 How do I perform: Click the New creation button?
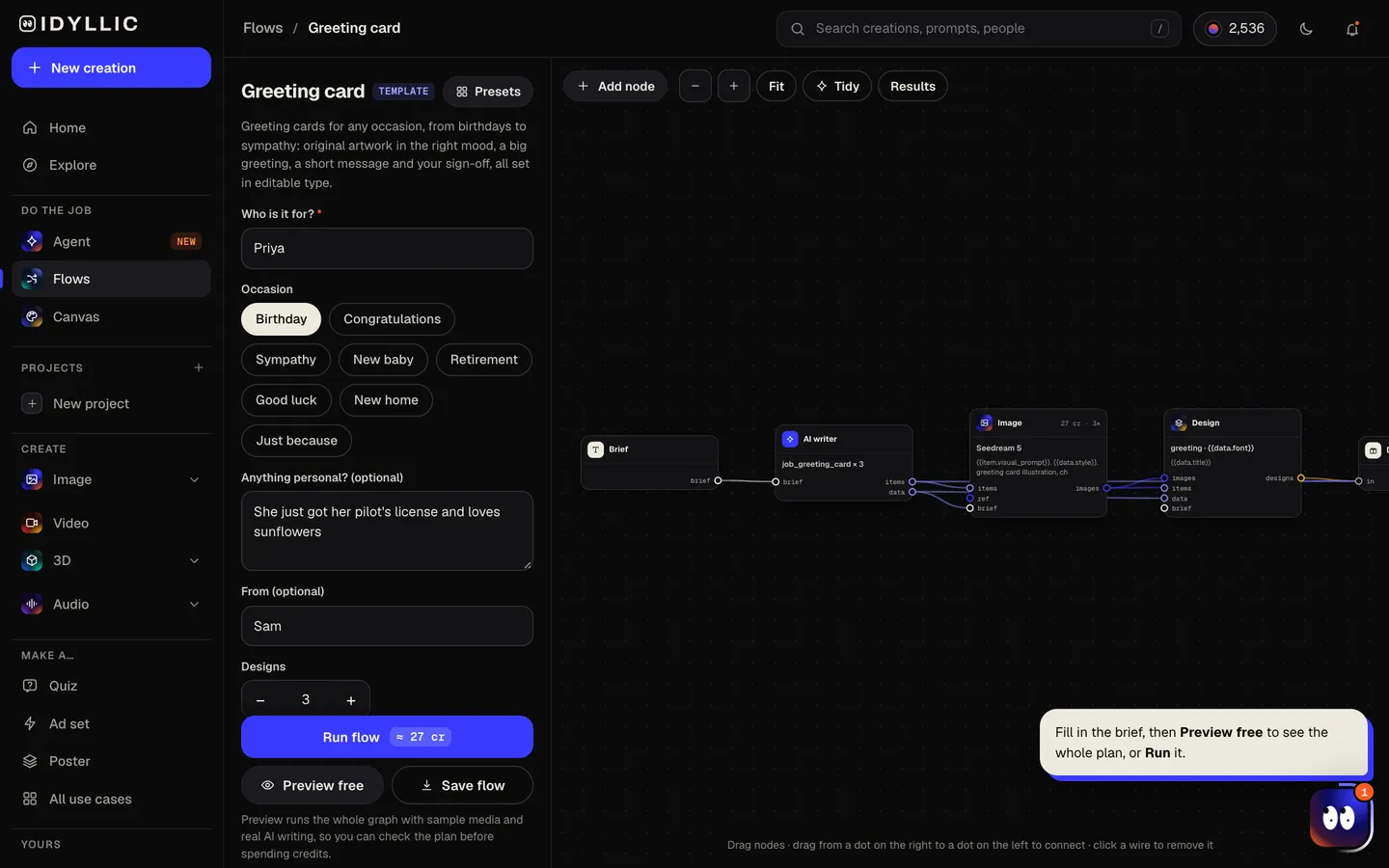111,68
